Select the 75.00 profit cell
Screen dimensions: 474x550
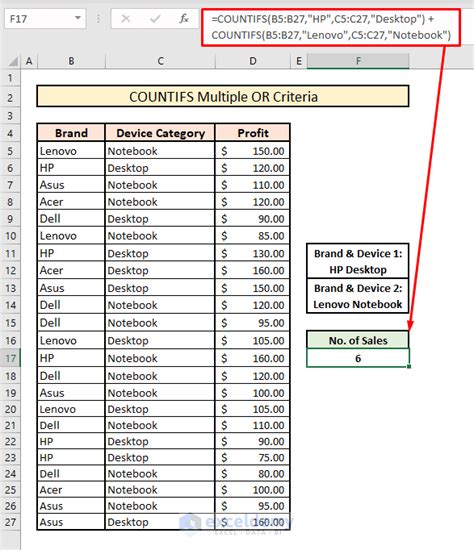(x=253, y=457)
